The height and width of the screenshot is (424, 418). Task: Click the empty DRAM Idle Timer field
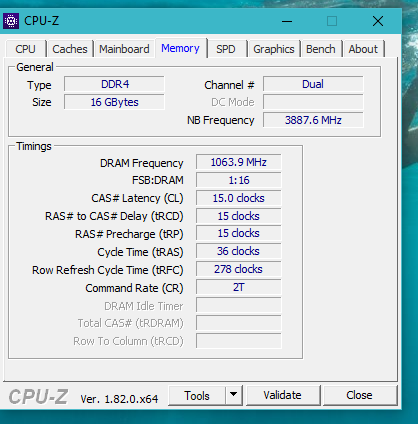coord(239,305)
